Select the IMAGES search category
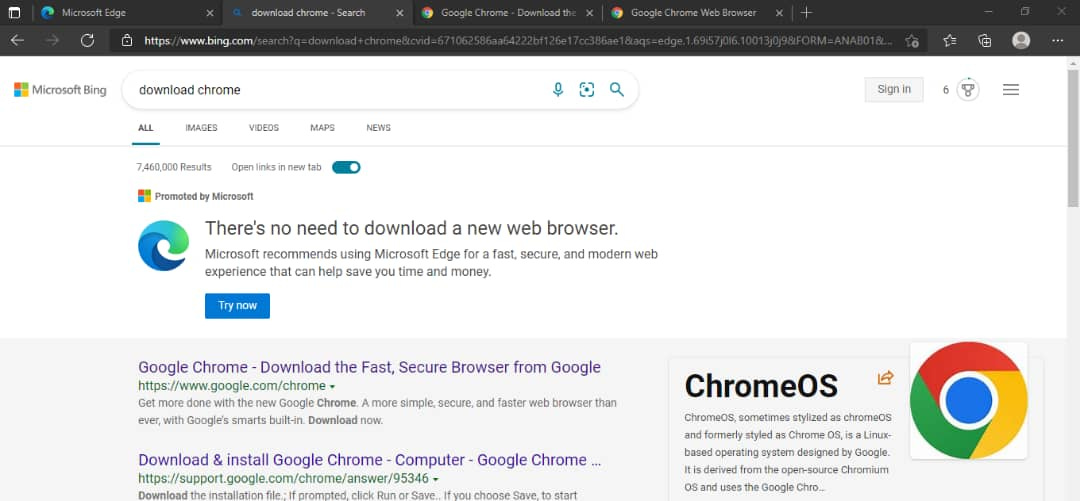This screenshot has width=1080, height=501. pos(201,127)
